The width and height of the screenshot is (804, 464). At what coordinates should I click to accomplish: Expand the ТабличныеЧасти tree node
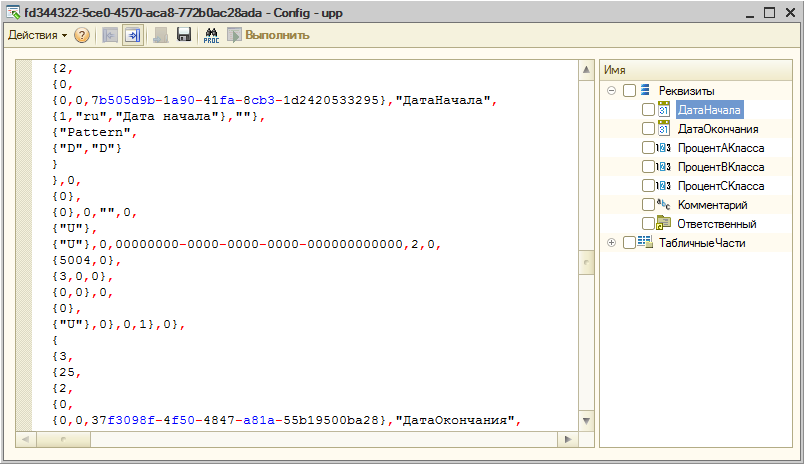point(611,243)
